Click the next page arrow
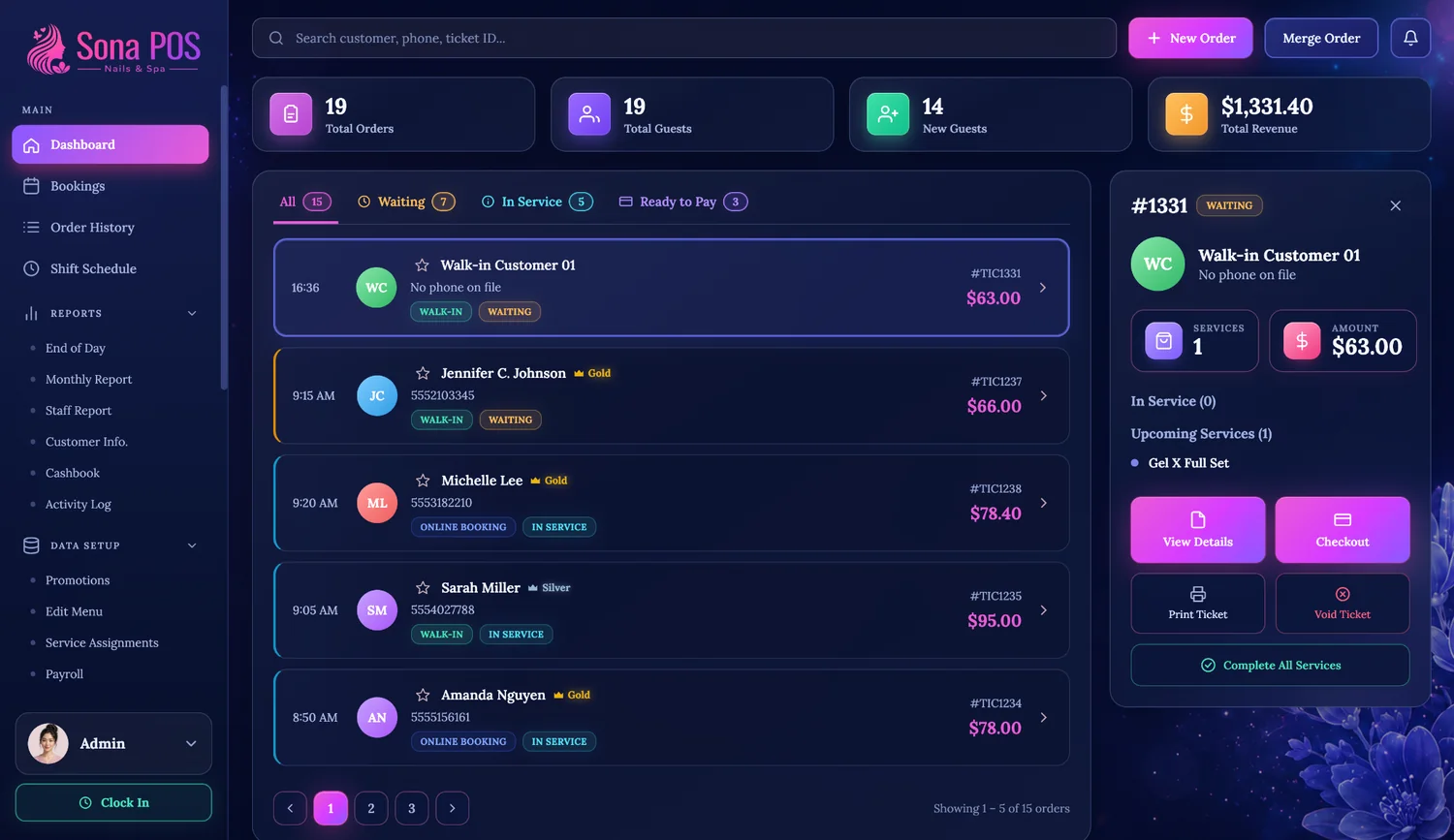 coord(453,808)
